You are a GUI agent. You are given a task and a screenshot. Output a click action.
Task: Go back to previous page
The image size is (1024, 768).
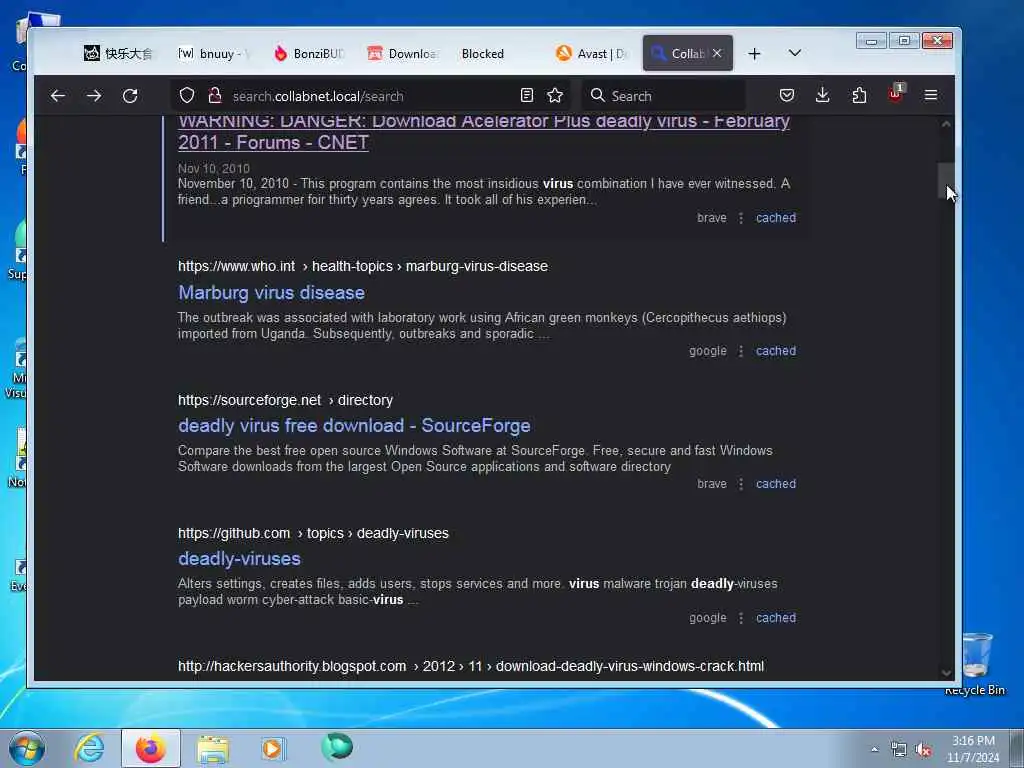pyautogui.click(x=57, y=96)
